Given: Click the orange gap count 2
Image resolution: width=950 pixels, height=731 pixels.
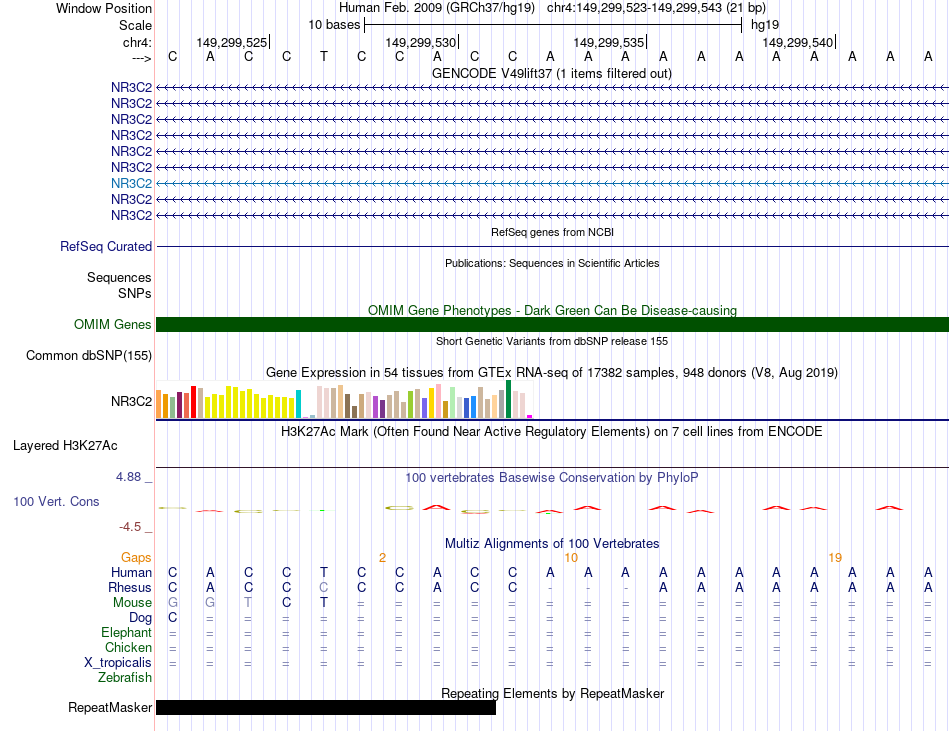Looking at the screenshot, I should coord(382,558).
